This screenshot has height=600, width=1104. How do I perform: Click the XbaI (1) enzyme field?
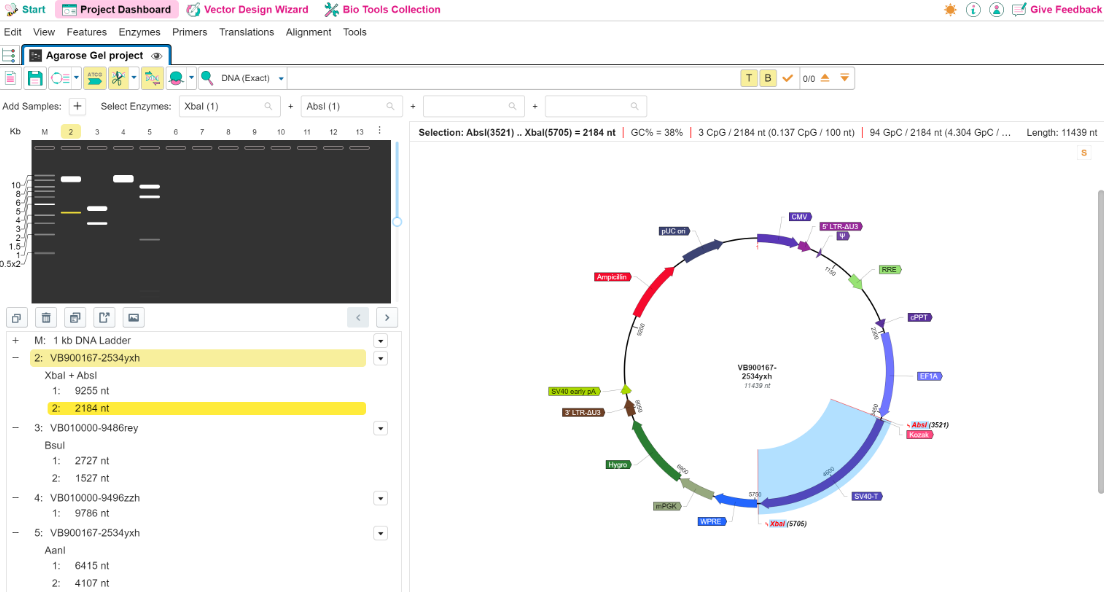(228, 106)
